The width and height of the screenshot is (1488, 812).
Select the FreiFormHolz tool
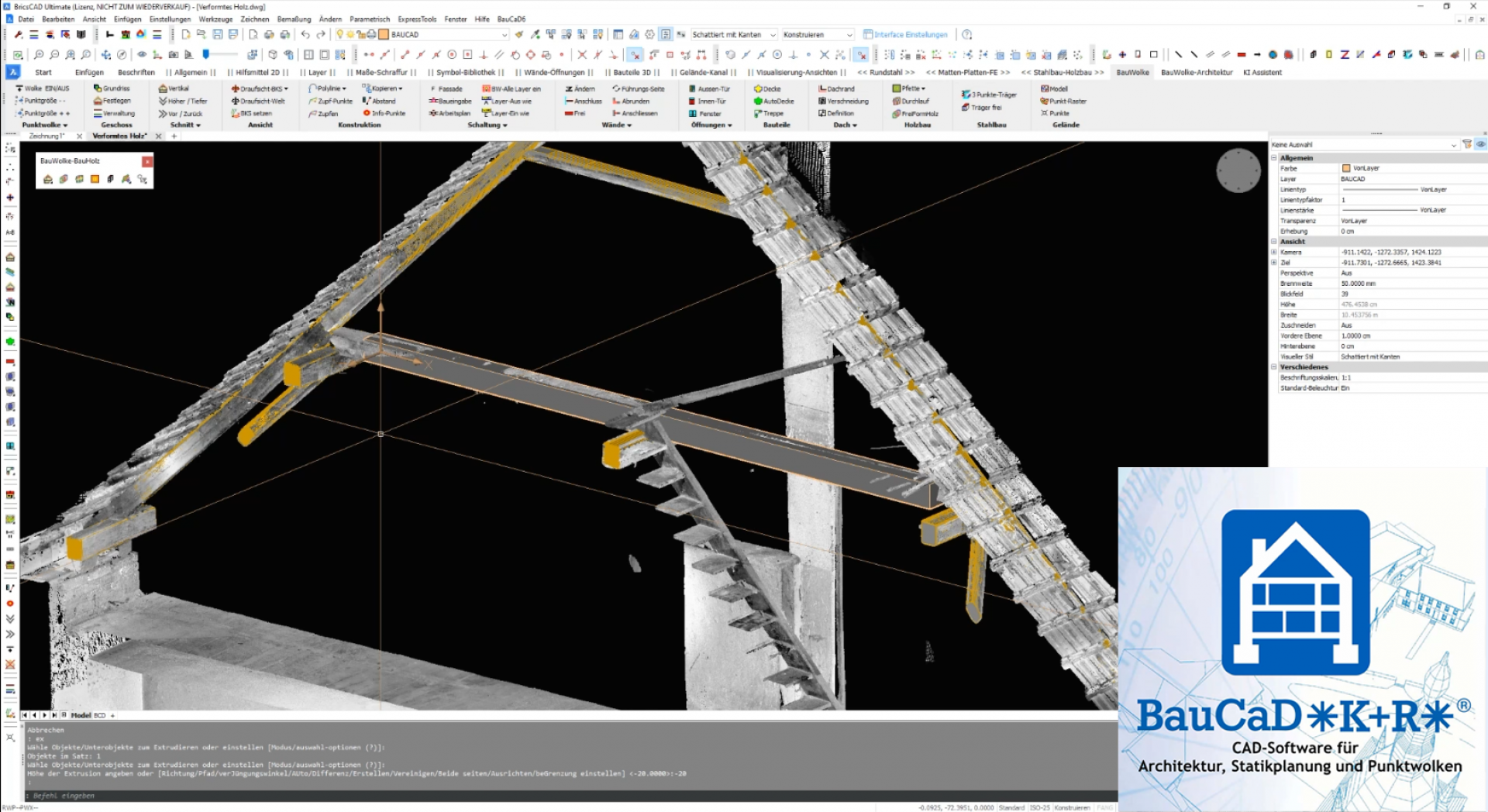(915, 113)
